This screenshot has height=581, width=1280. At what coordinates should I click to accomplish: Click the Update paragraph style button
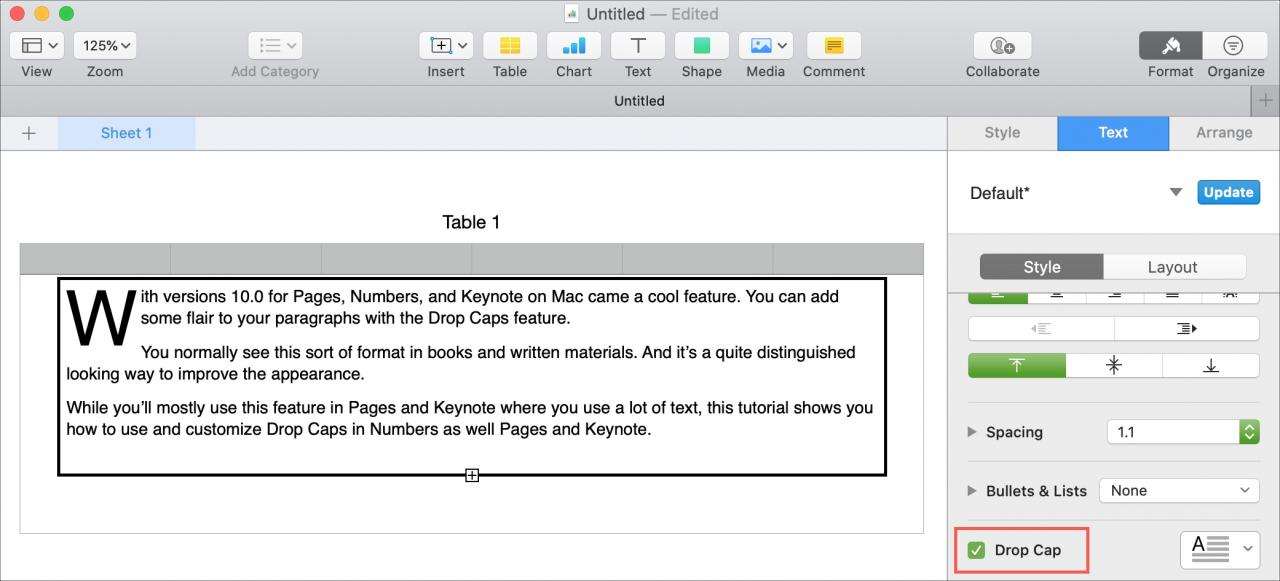point(1228,193)
